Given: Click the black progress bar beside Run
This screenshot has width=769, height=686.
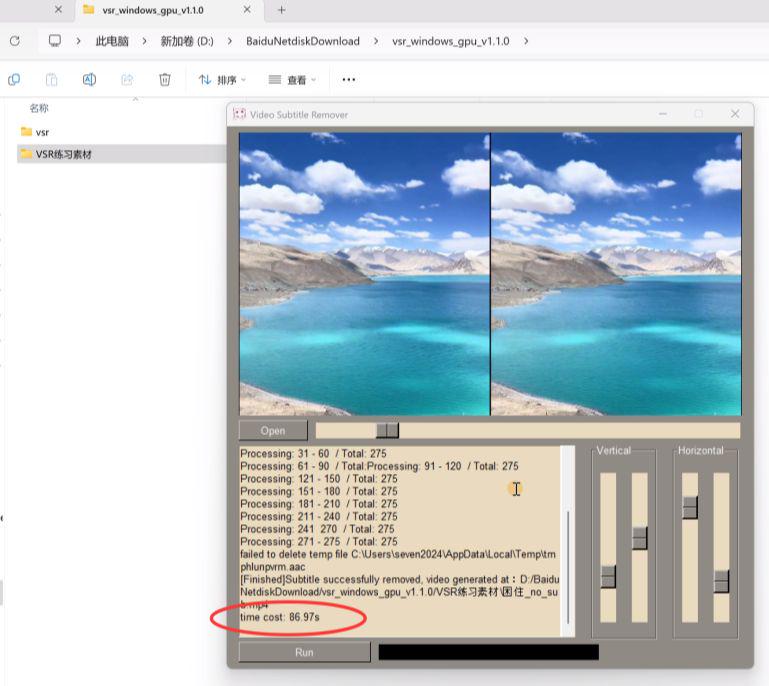Looking at the screenshot, I should (488, 652).
